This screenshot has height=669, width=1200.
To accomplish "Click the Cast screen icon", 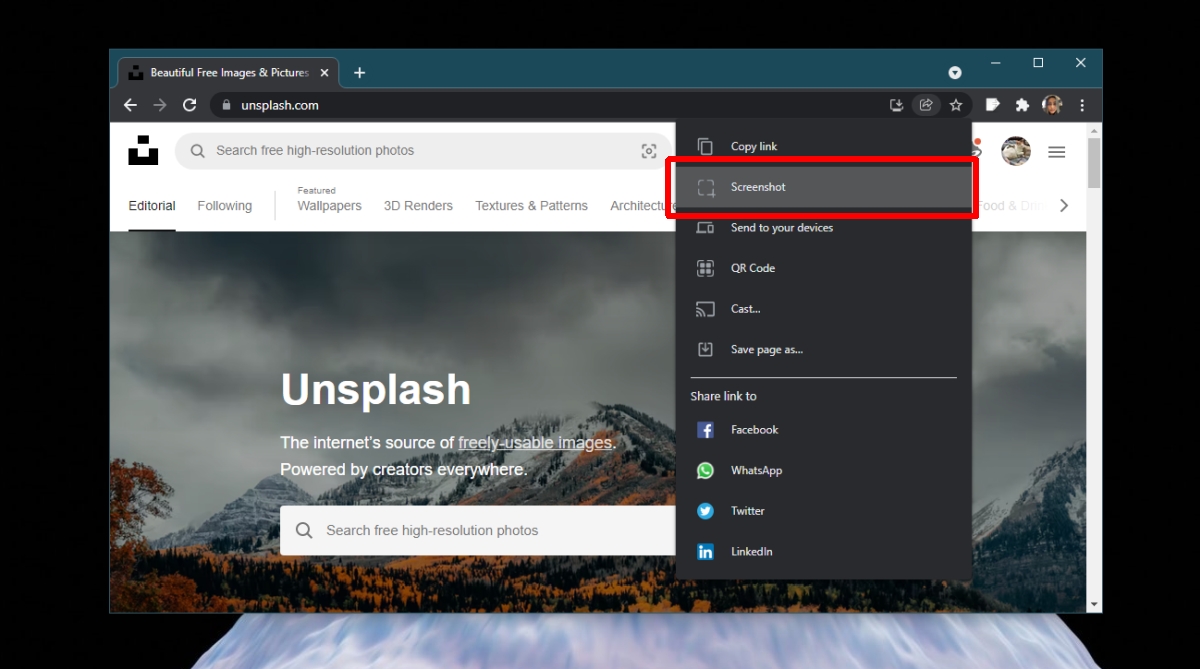I will coord(705,309).
